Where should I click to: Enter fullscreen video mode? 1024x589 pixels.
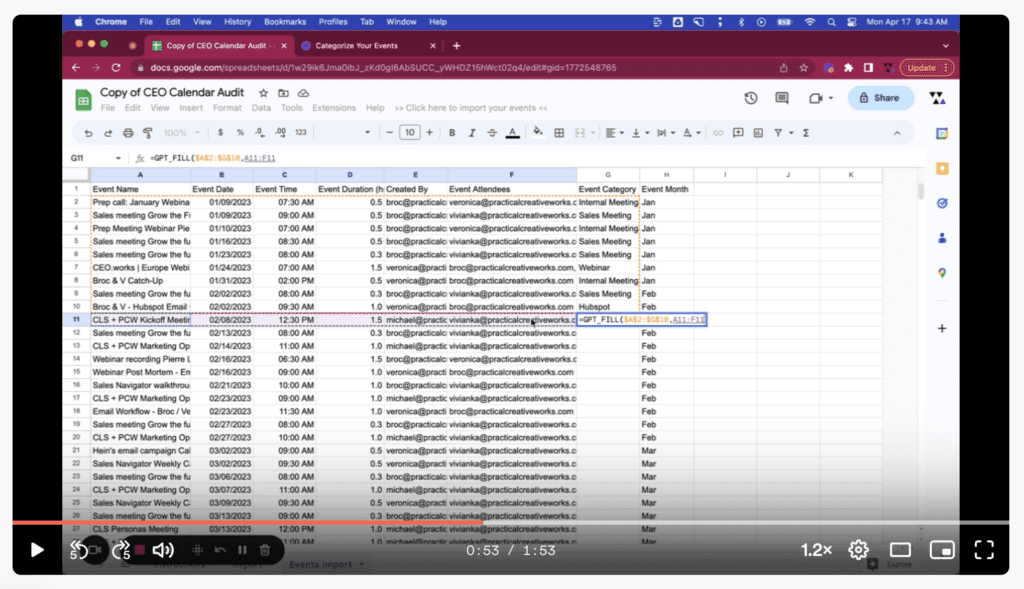coord(984,550)
